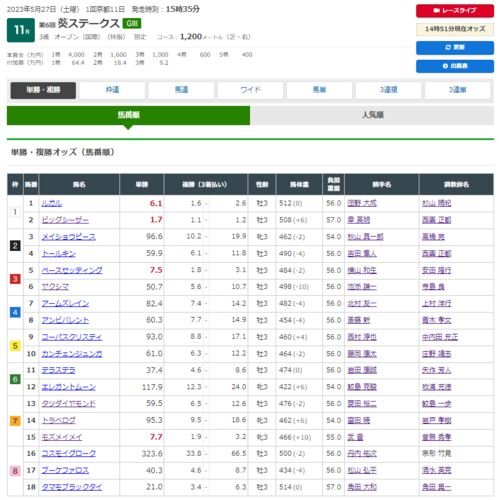Open the 出馬表 blue button
The image size is (499, 500).
[454, 66]
